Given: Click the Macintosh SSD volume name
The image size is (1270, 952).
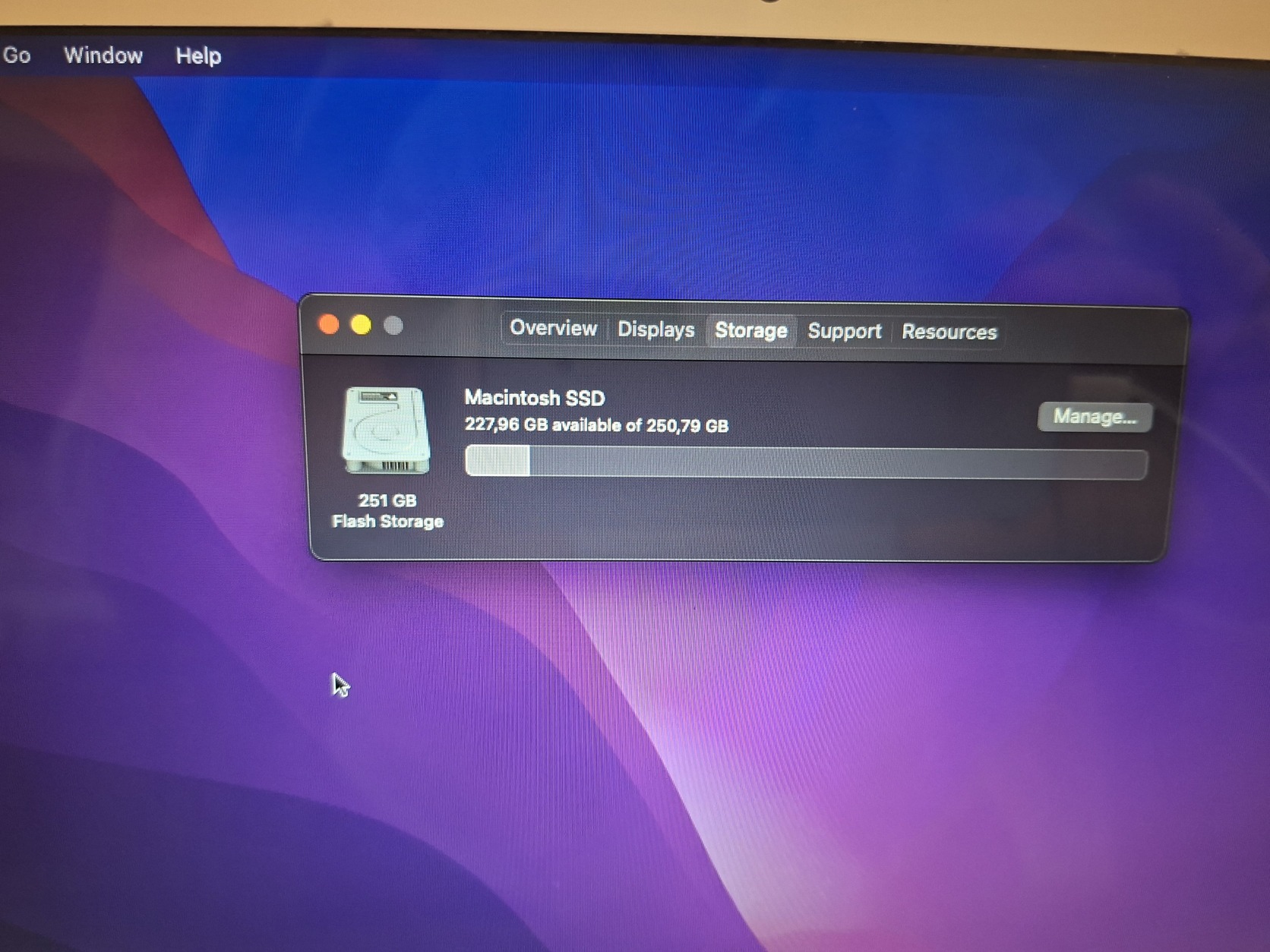Looking at the screenshot, I should click(x=535, y=398).
